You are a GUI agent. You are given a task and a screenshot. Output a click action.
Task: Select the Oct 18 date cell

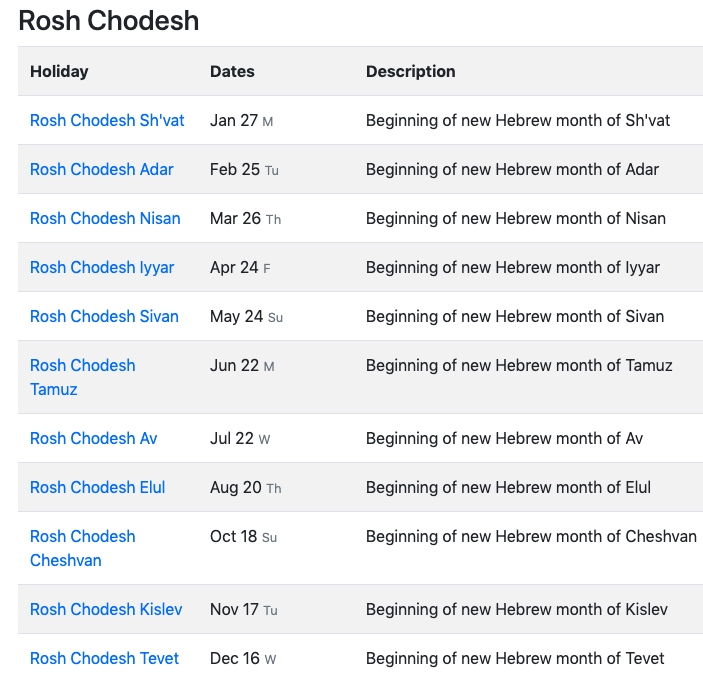[x=243, y=537]
